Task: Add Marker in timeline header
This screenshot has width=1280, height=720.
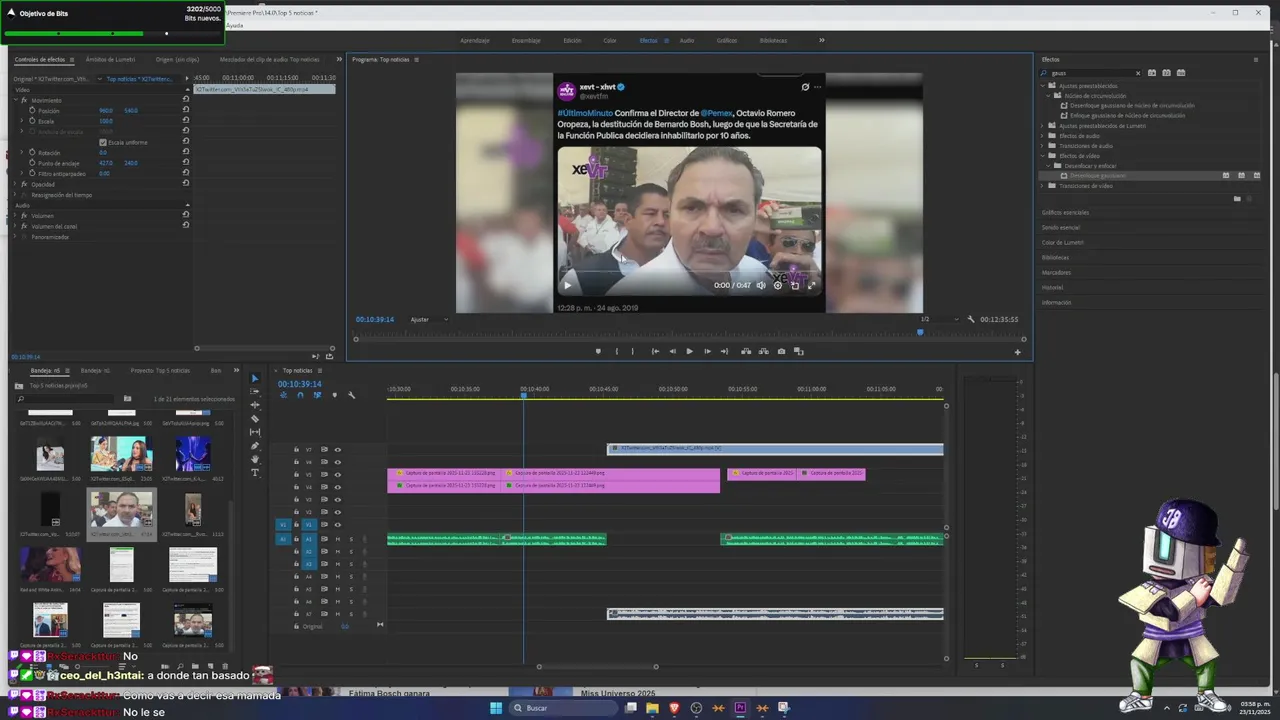Action: [x=334, y=395]
